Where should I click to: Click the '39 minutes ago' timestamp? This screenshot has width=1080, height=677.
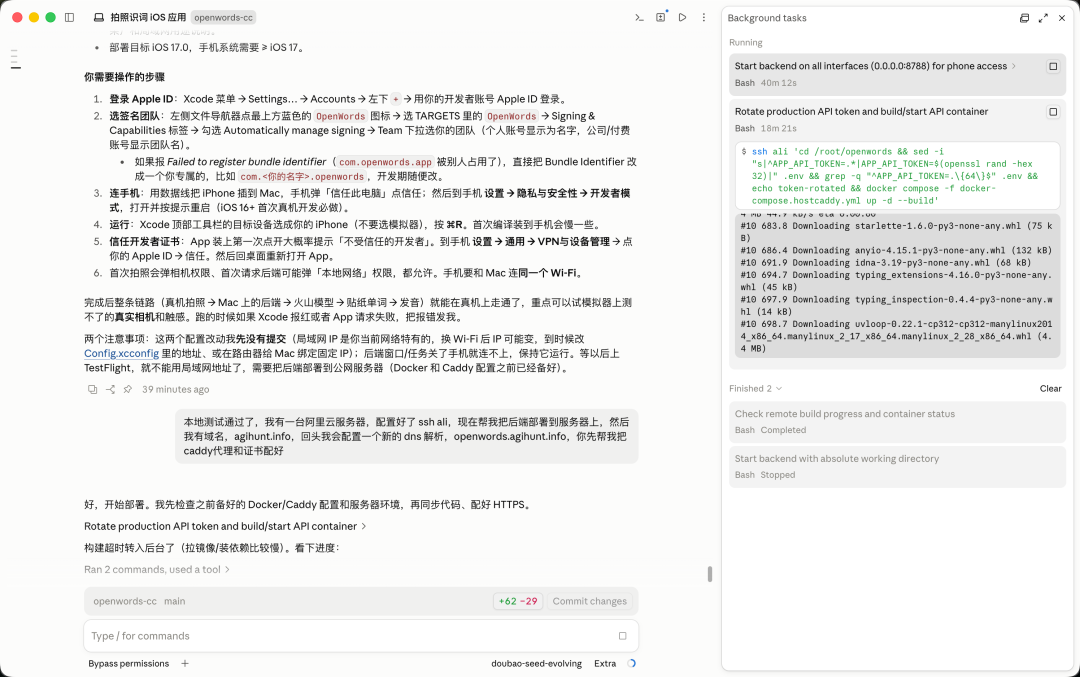(x=176, y=389)
